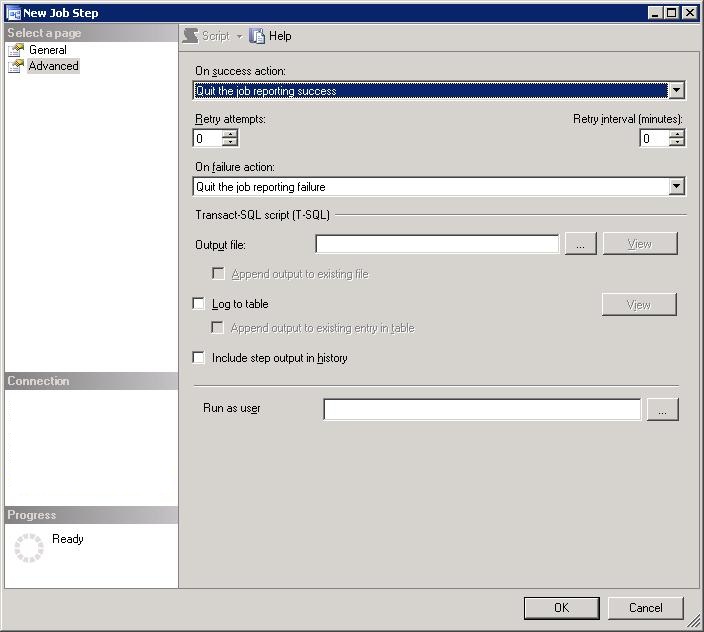
Task: Click the Ready status text
Action: click(x=68, y=539)
